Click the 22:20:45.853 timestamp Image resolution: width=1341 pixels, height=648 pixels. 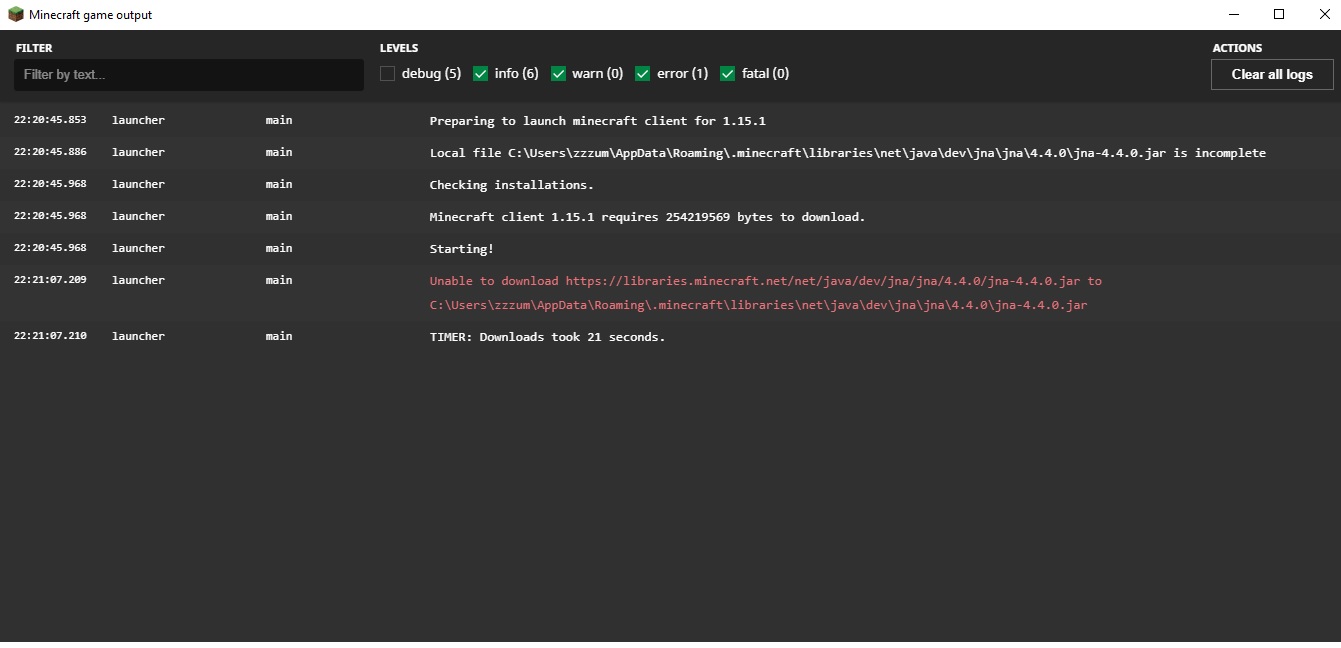(x=50, y=120)
